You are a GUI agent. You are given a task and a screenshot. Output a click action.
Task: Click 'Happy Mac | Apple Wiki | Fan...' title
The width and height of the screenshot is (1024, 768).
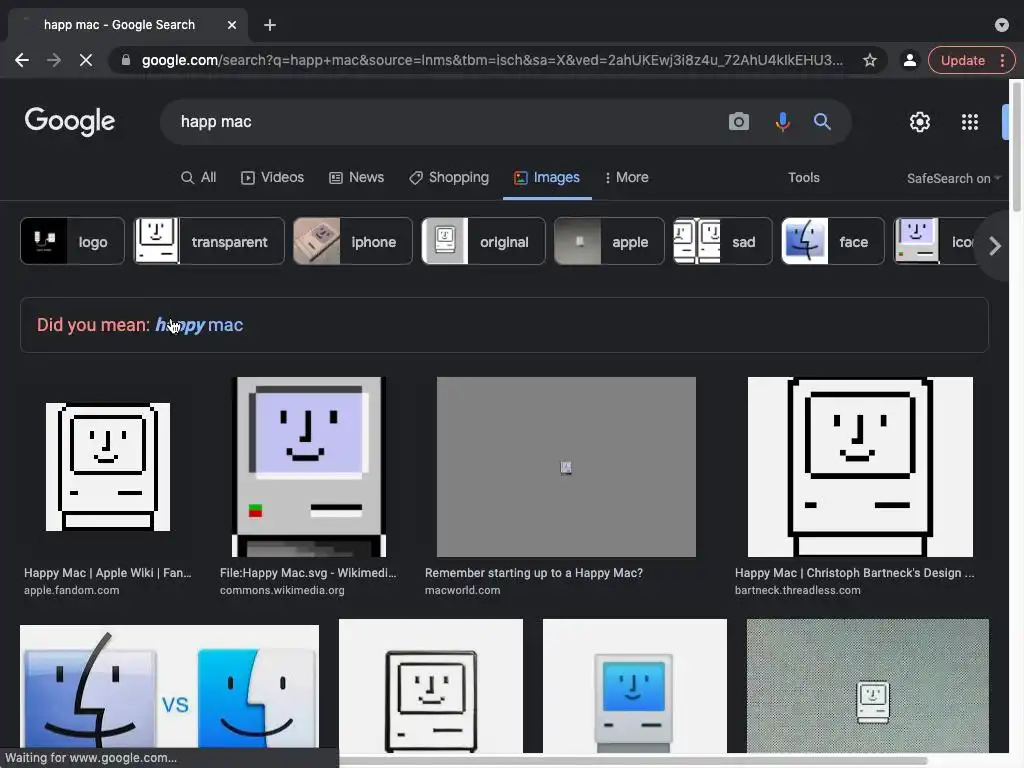tap(108, 573)
